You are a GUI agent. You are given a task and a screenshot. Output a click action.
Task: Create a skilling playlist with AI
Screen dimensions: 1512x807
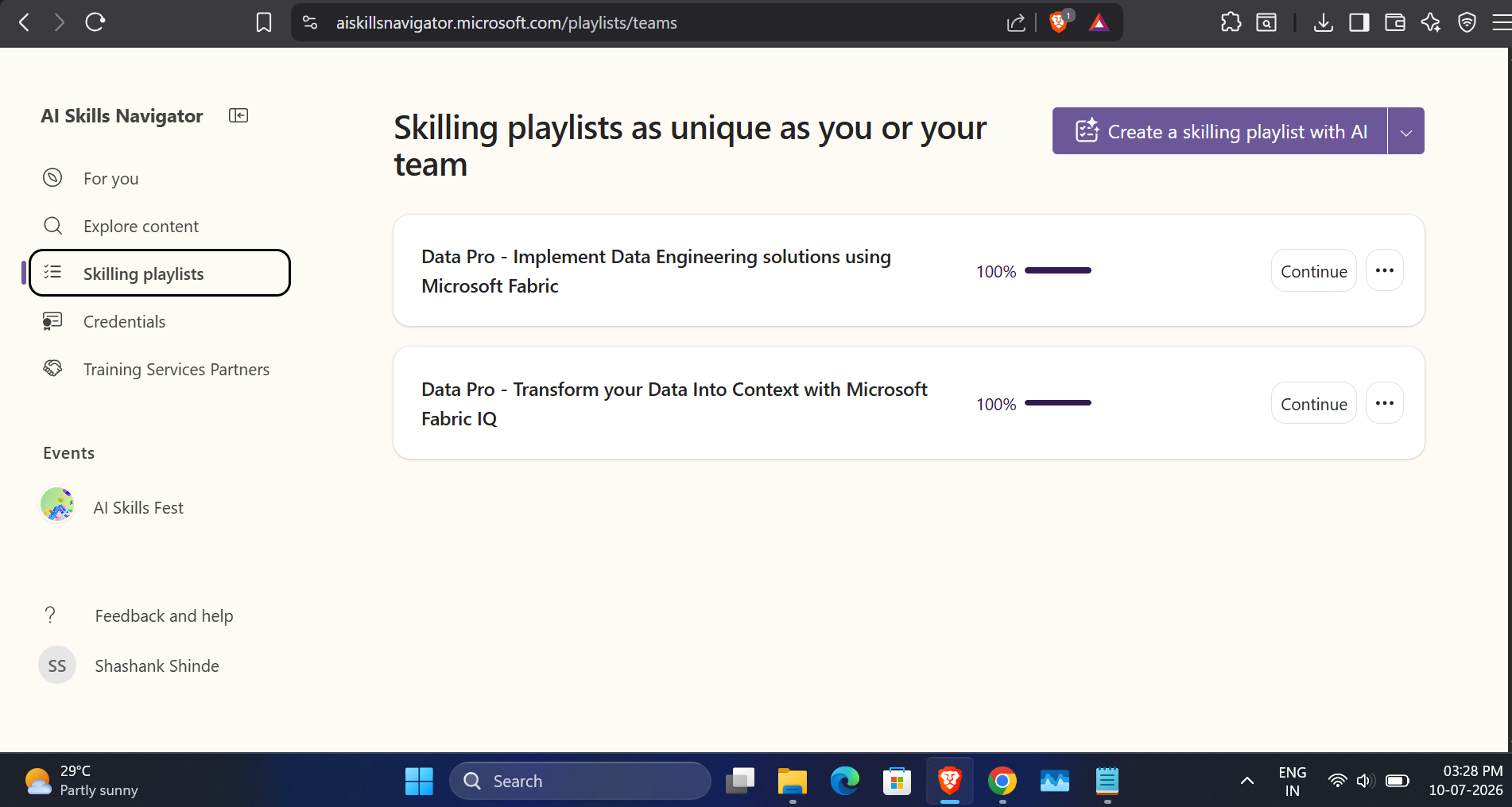(x=1220, y=131)
